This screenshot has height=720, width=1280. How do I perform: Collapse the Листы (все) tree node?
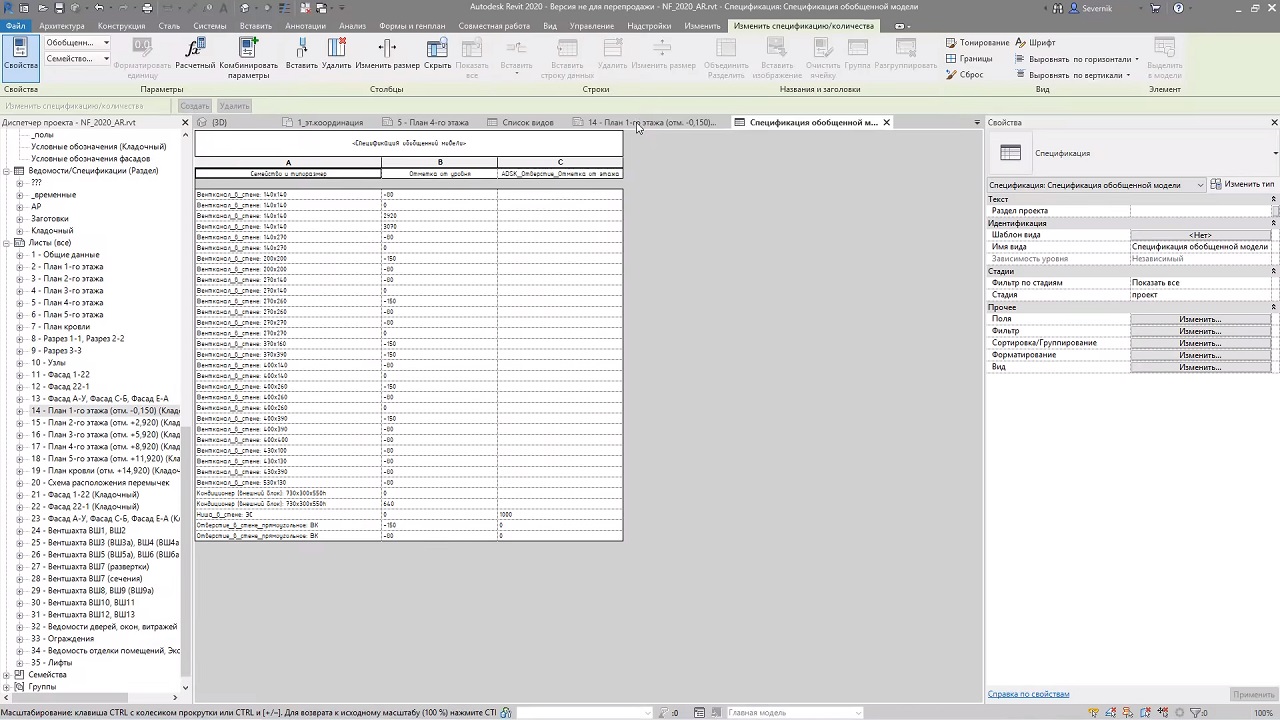[6, 243]
